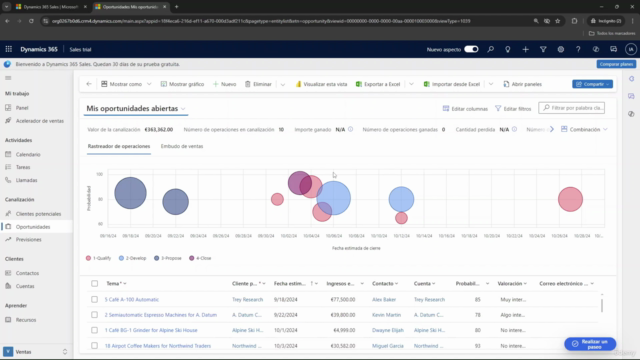
Task: Click Realizar un paseo button
Action: click(590, 344)
